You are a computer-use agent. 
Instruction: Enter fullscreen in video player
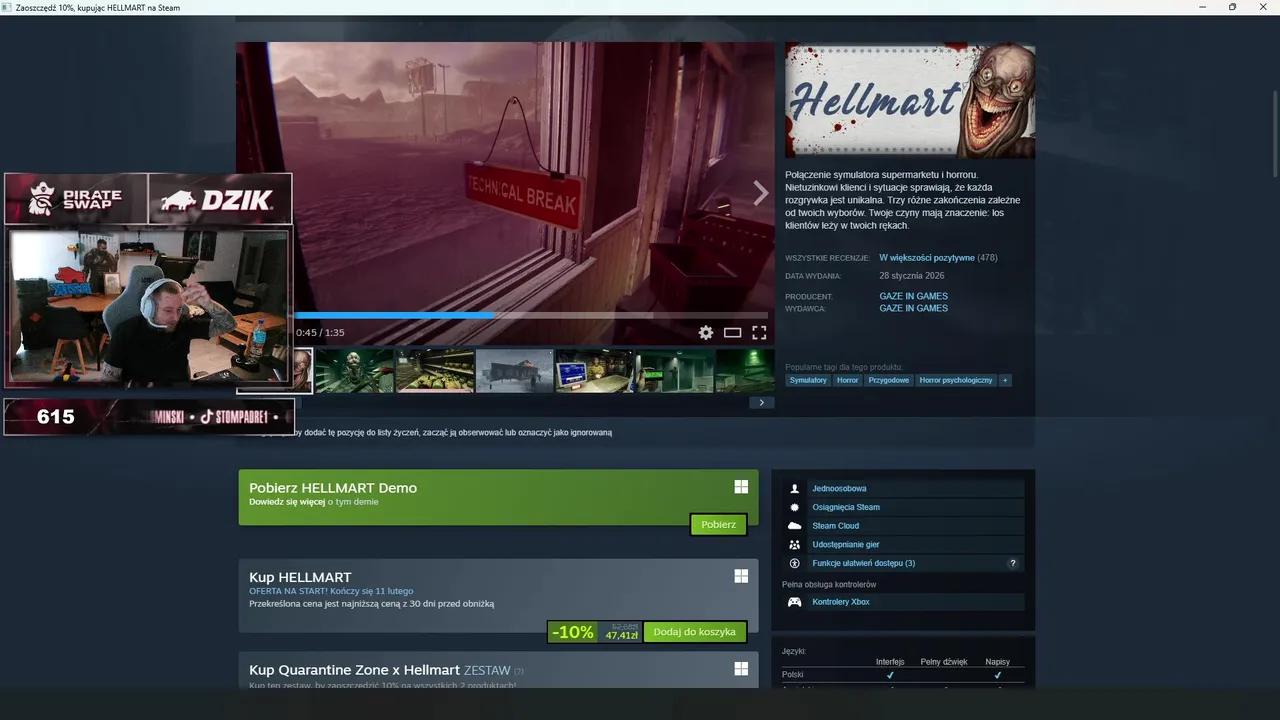759,333
